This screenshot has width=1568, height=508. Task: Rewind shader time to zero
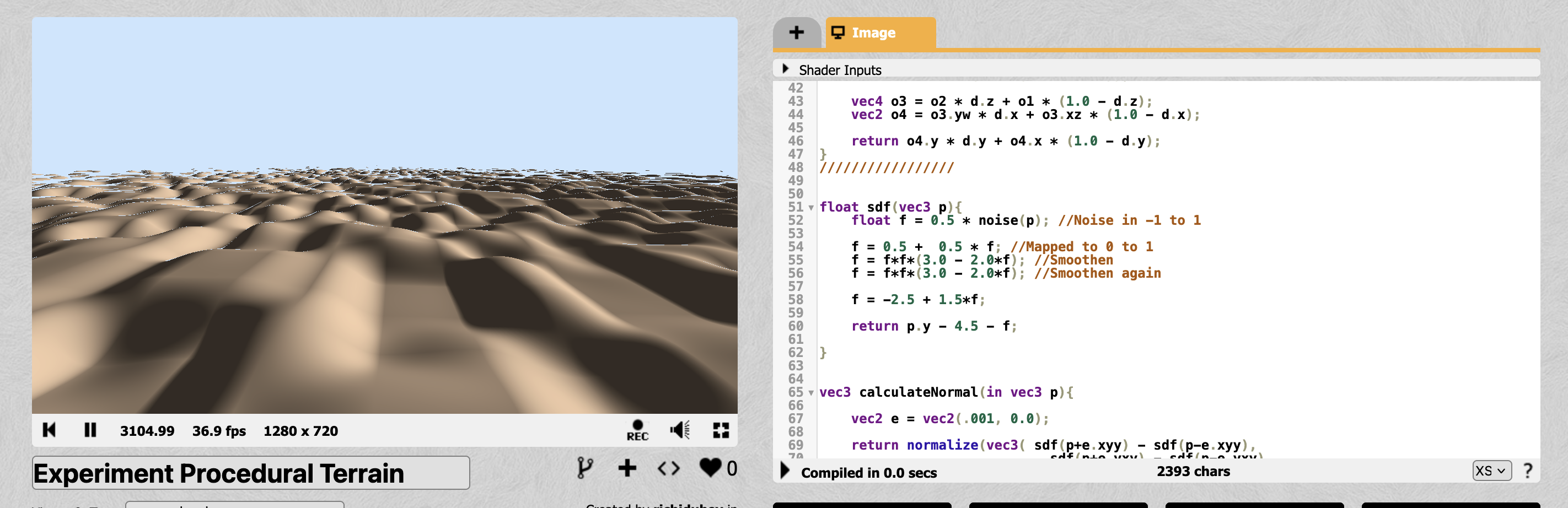click(49, 430)
